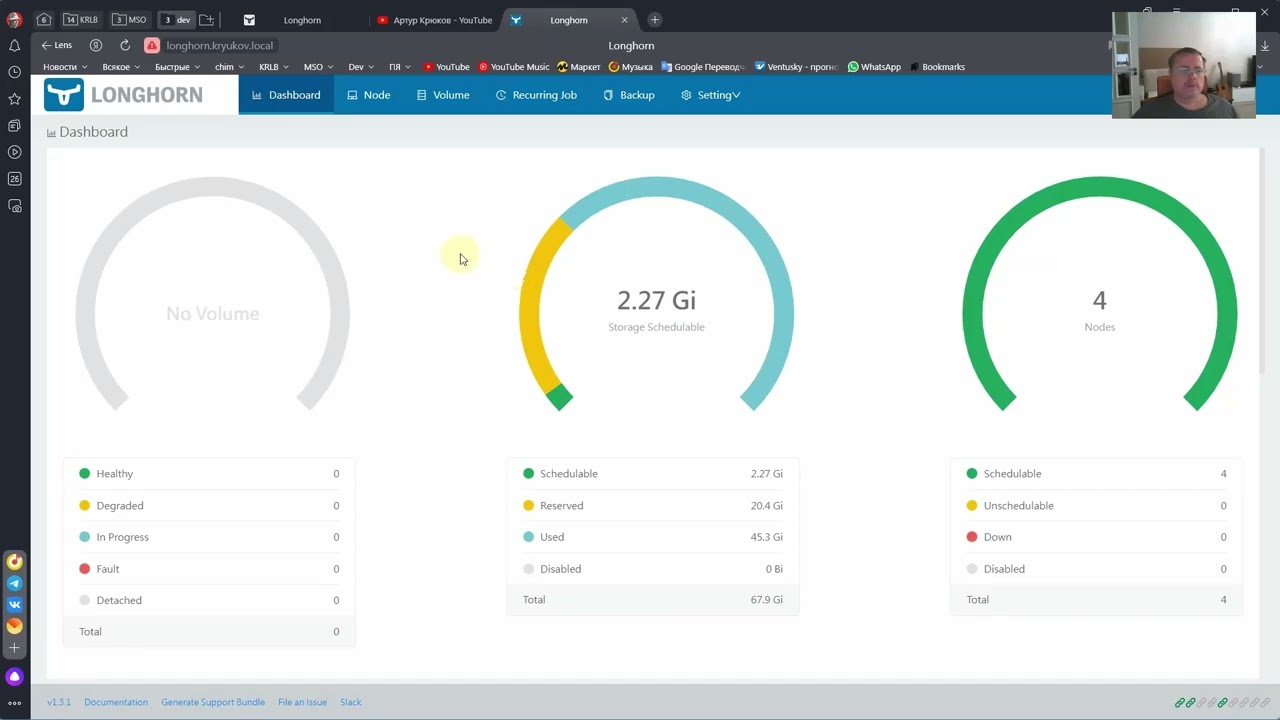This screenshot has width=1280, height=720.
Task: Open the Documentation footer link
Action: coord(116,702)
